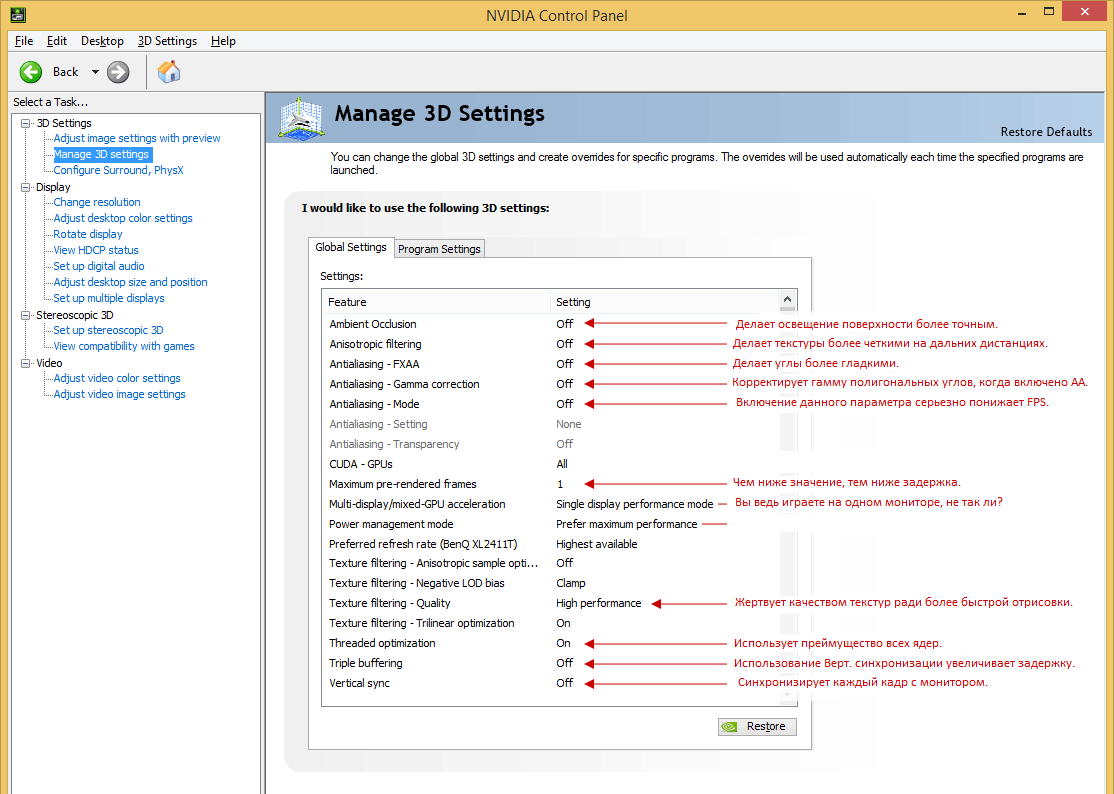The height and width of the screenshot is (794, 1114).
Task: Open the 3D Settings menu
Action: 167,41
